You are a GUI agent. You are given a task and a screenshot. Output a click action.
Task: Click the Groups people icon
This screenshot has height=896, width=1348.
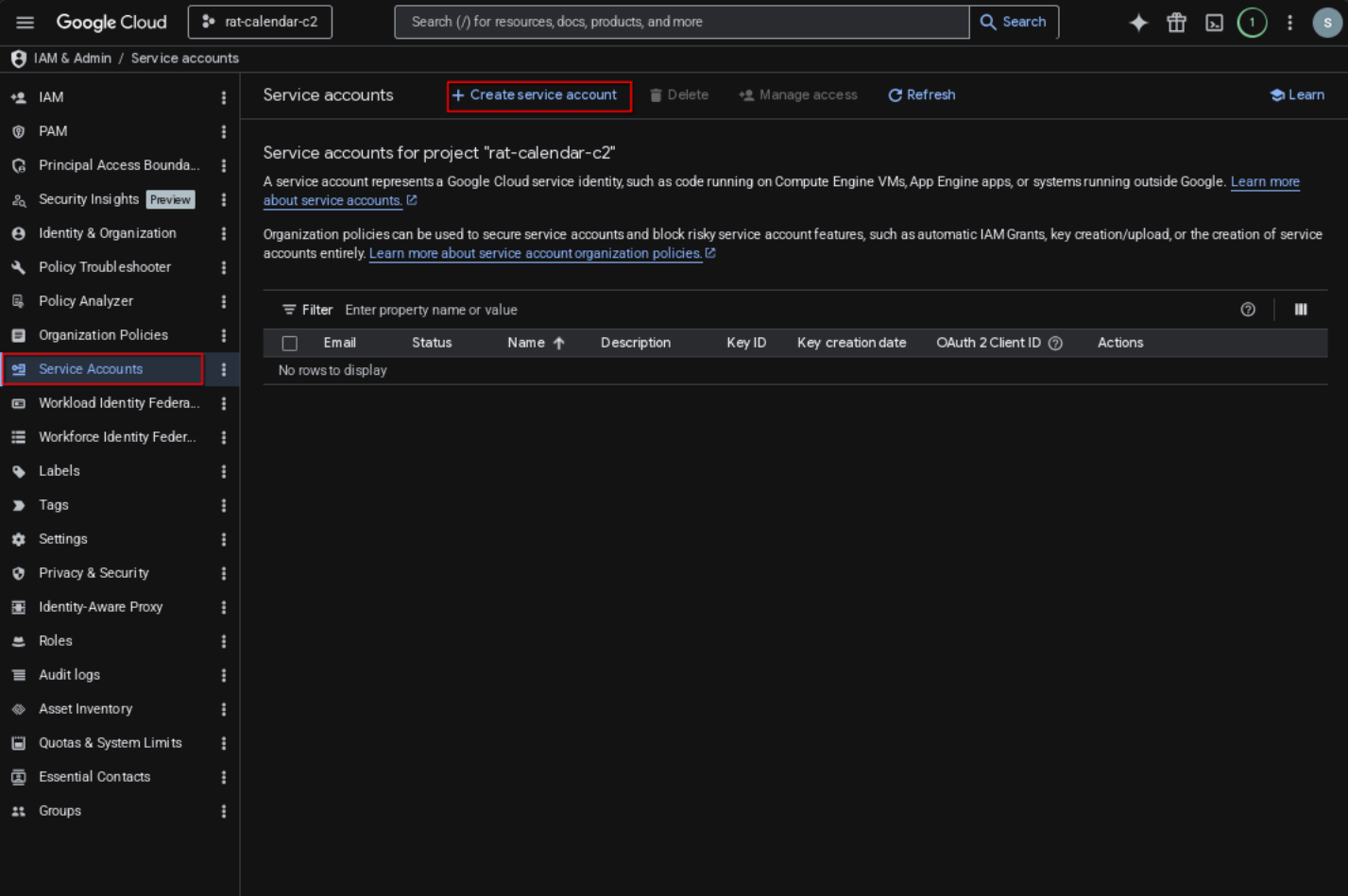click(18, 811)
